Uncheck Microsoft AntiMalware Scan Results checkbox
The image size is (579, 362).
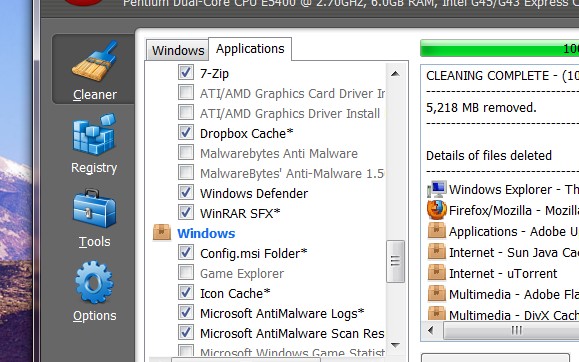click(x=186, y=332)
